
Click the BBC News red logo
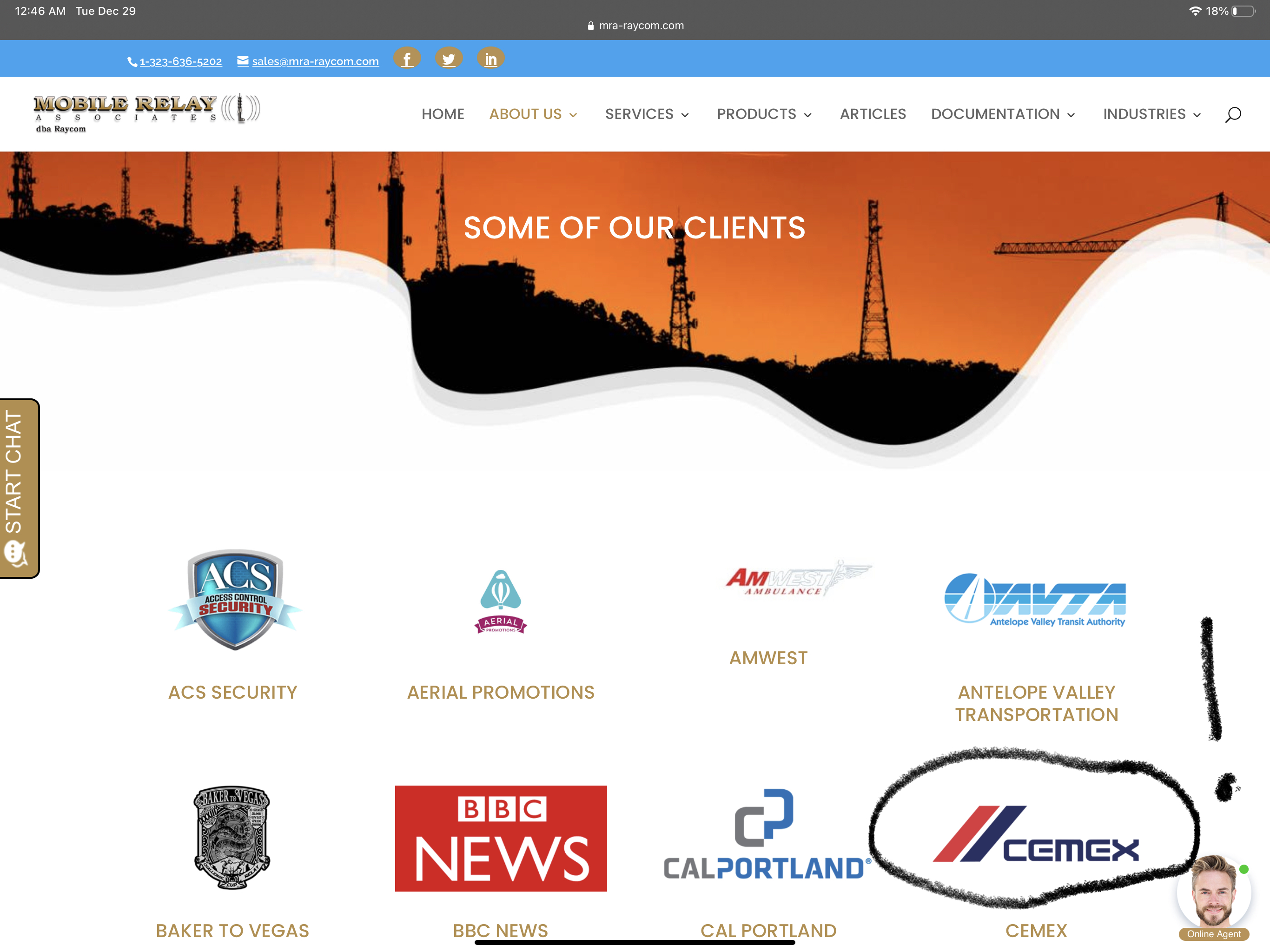[x=501, y=838]
